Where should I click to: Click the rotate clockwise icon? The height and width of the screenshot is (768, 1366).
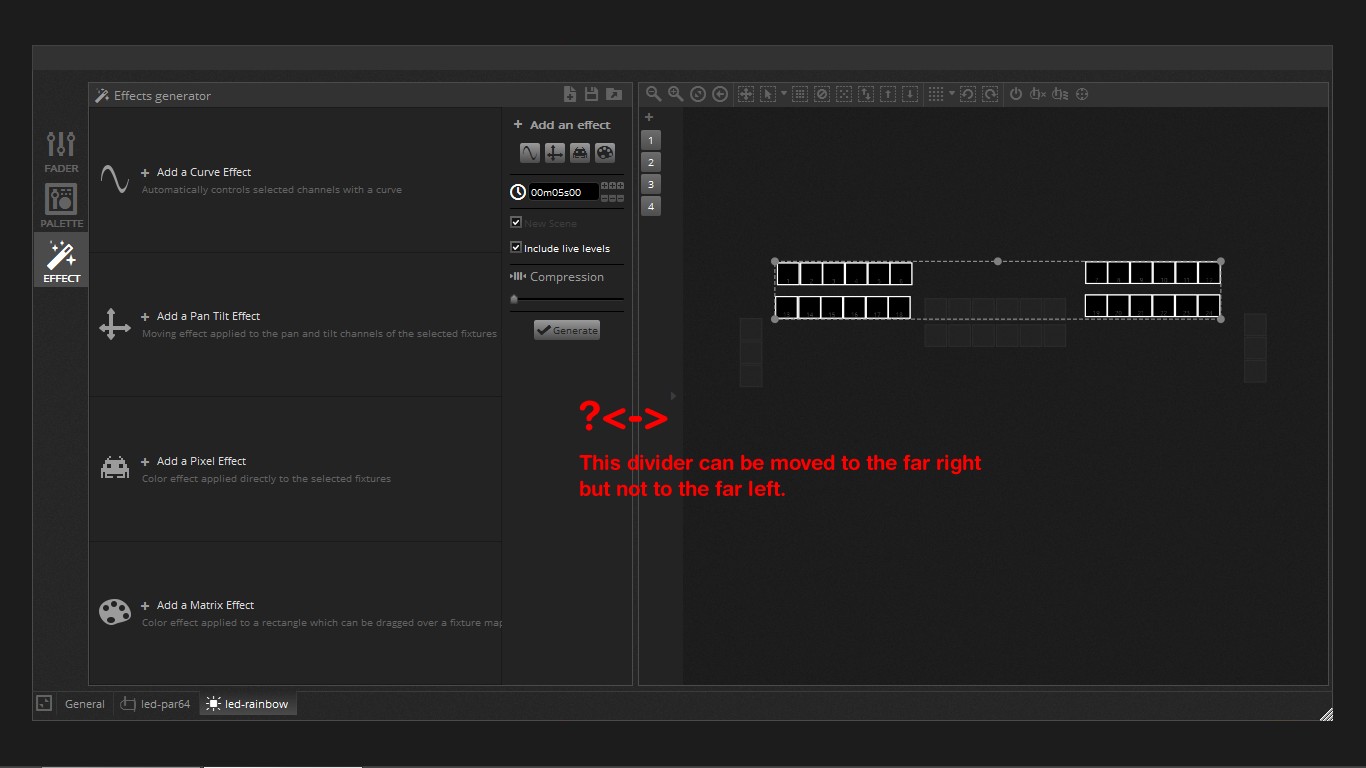pyautogui.click(x=990, y=94)
